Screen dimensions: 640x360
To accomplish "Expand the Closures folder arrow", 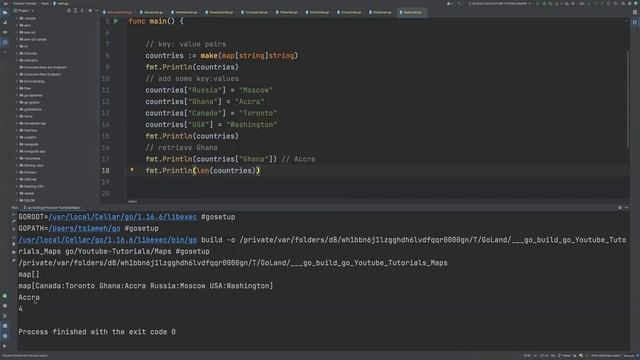I will pos(17,53).
